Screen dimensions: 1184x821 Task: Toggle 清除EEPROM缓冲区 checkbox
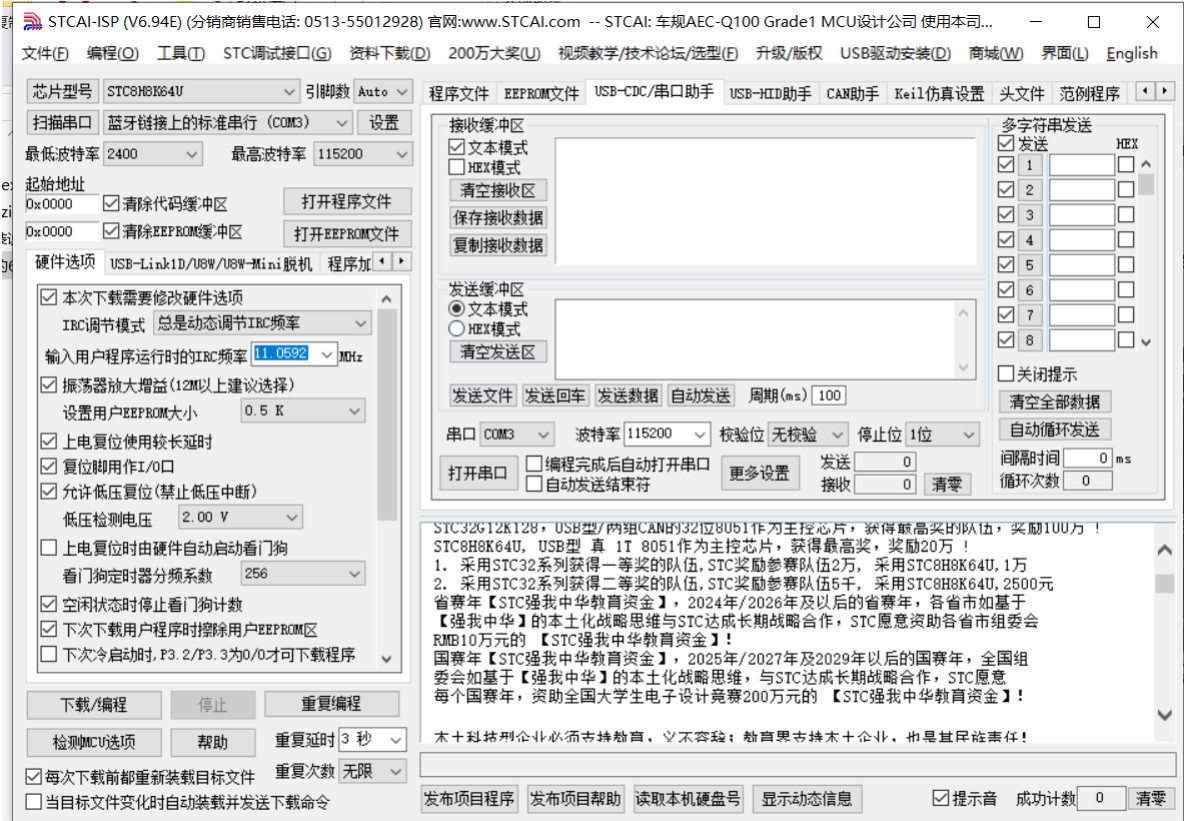click(x=111, y=231)
